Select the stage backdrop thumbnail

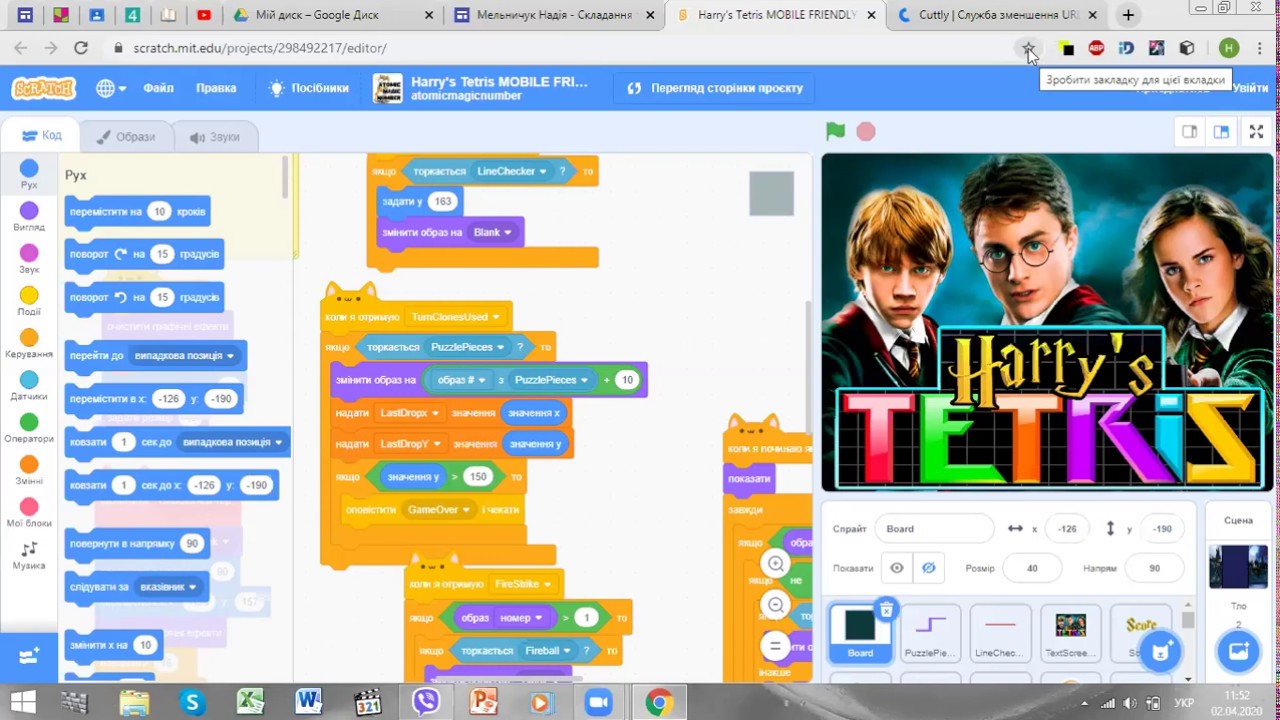(1238, 567)
